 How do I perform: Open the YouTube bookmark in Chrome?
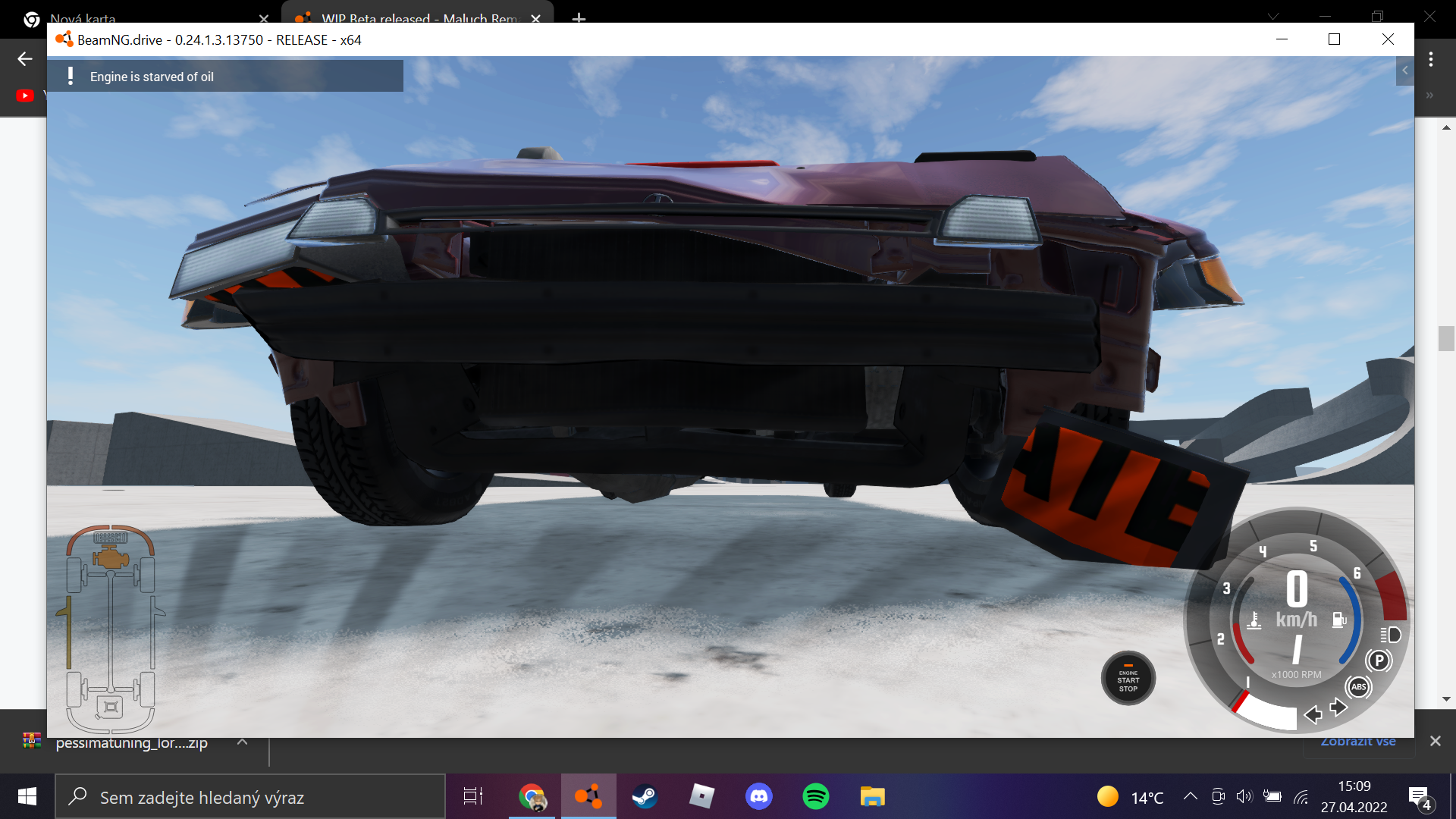25,96
